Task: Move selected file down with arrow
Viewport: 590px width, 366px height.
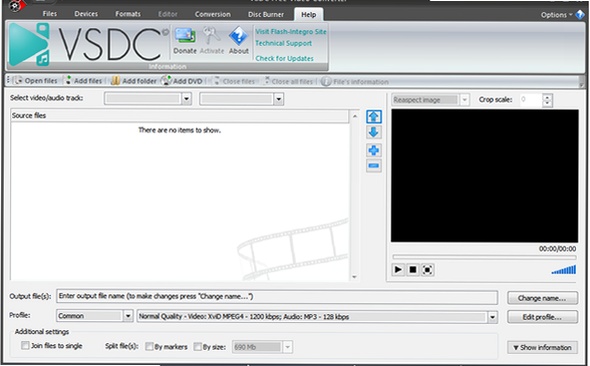Action: (x=374, y=132)
